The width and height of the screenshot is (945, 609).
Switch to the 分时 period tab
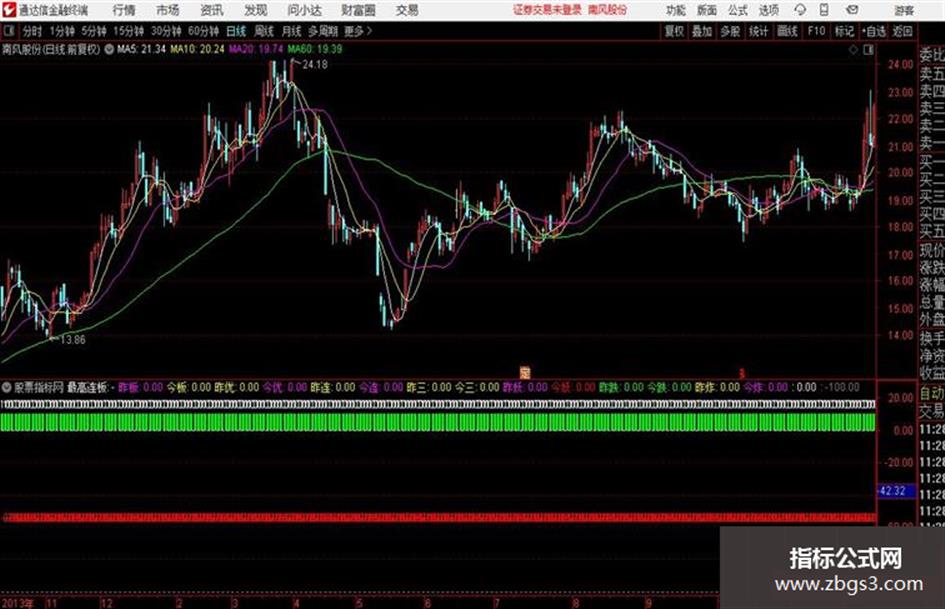(x=32, y=31)
